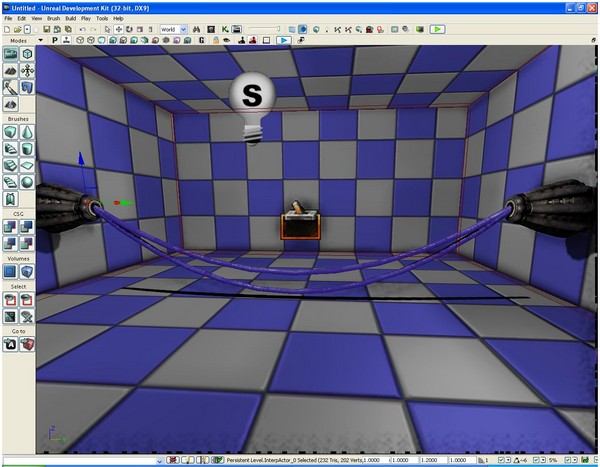Toggle the lock viewport padlock icon
This screenshot has height=467, width=600.
(216, 40)
